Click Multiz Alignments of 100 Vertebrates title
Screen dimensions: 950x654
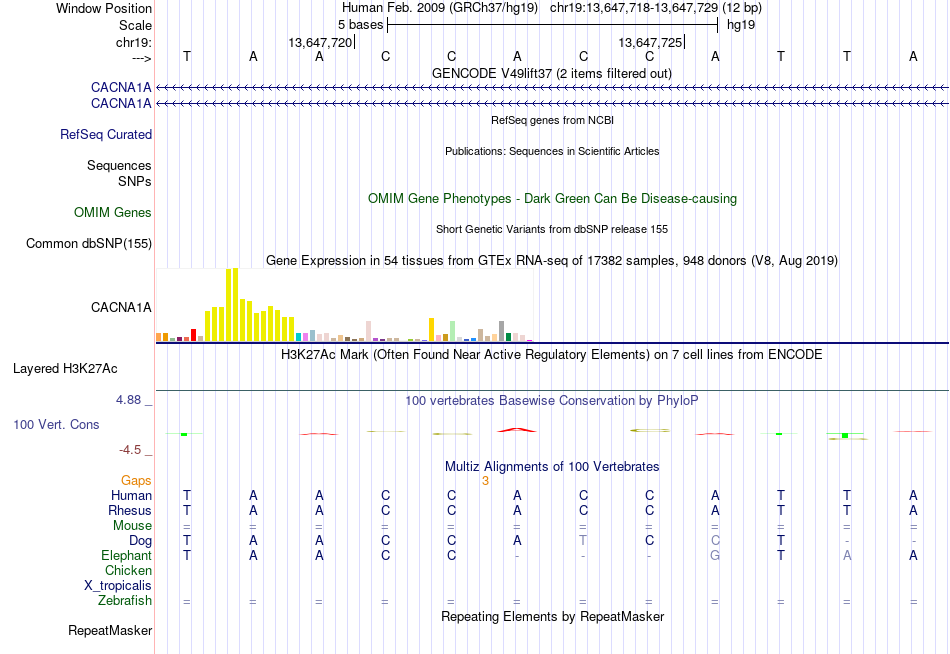click(552, 467)
